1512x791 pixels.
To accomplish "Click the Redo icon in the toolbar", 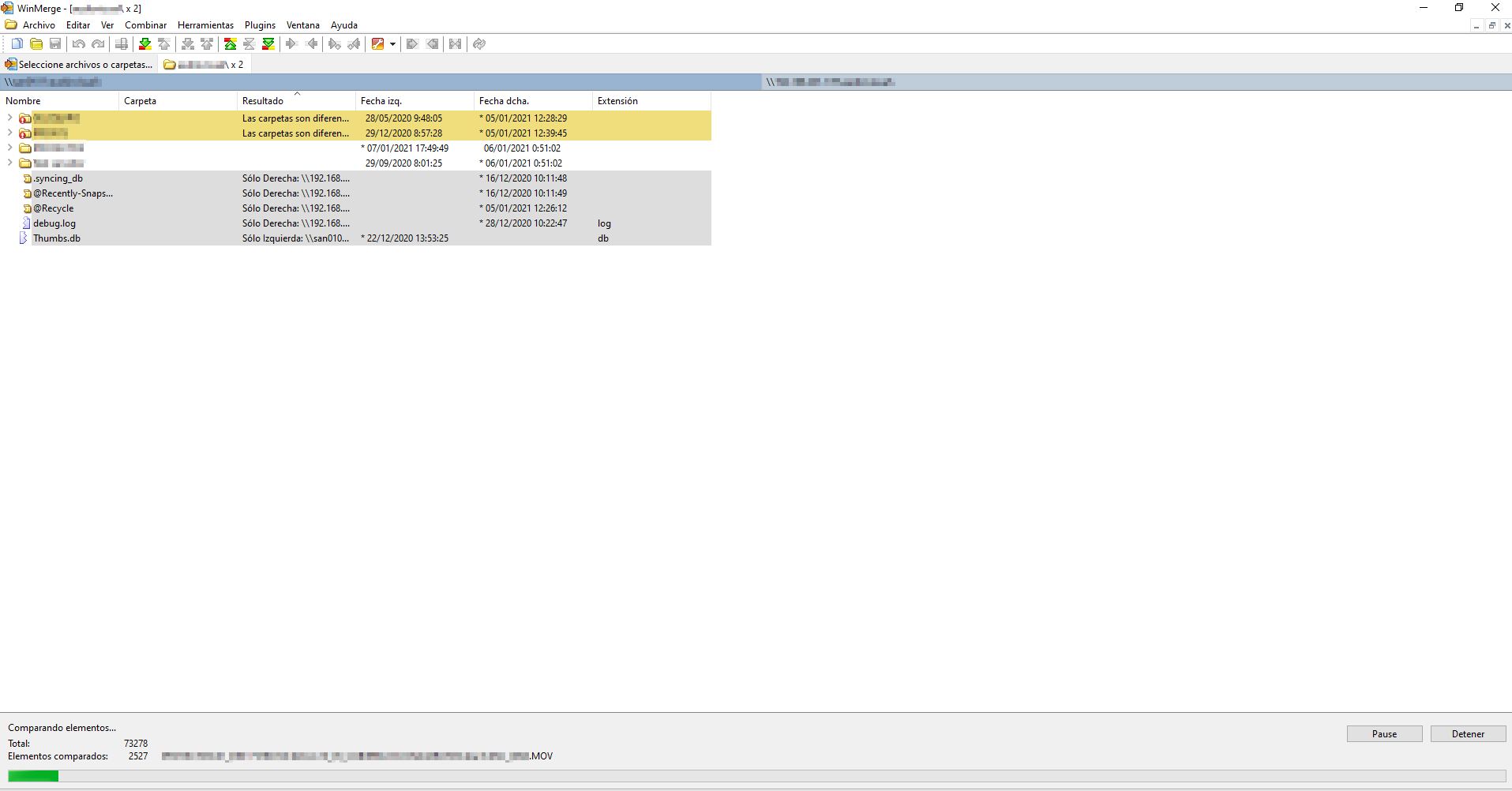I will click(98, 43).
